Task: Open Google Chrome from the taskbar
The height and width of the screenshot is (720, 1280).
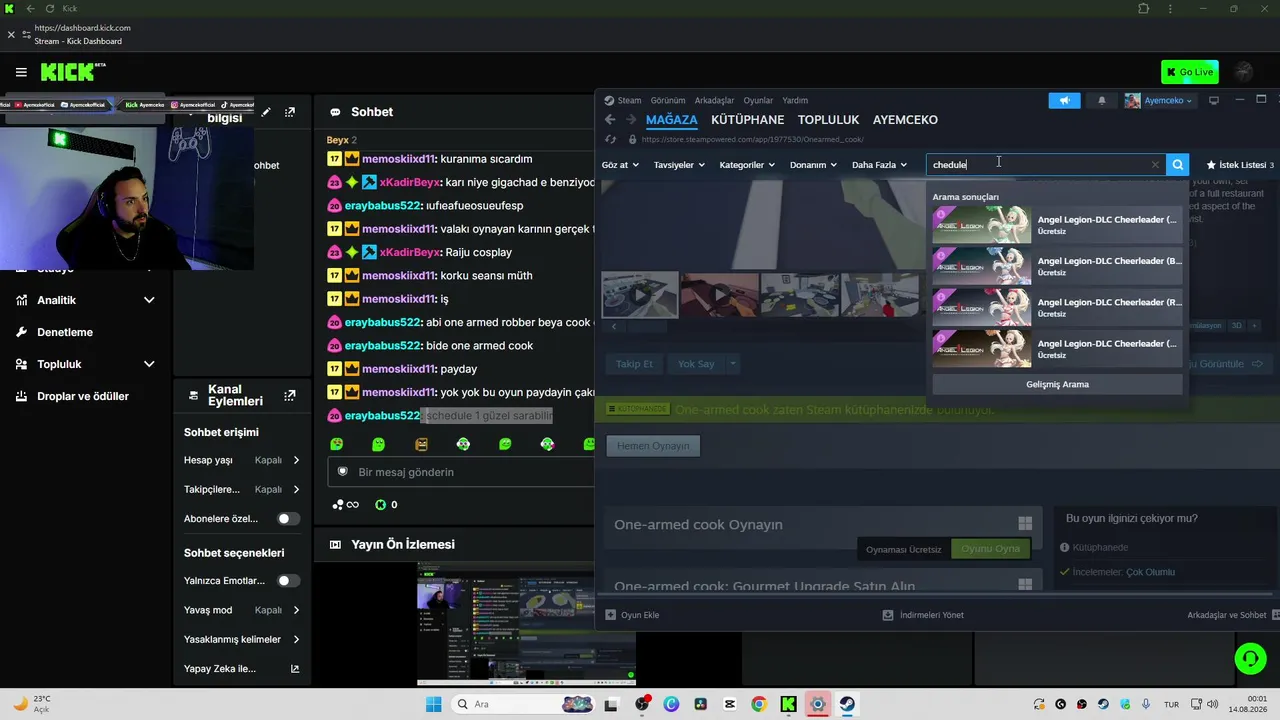Action: tap(759, 704)
